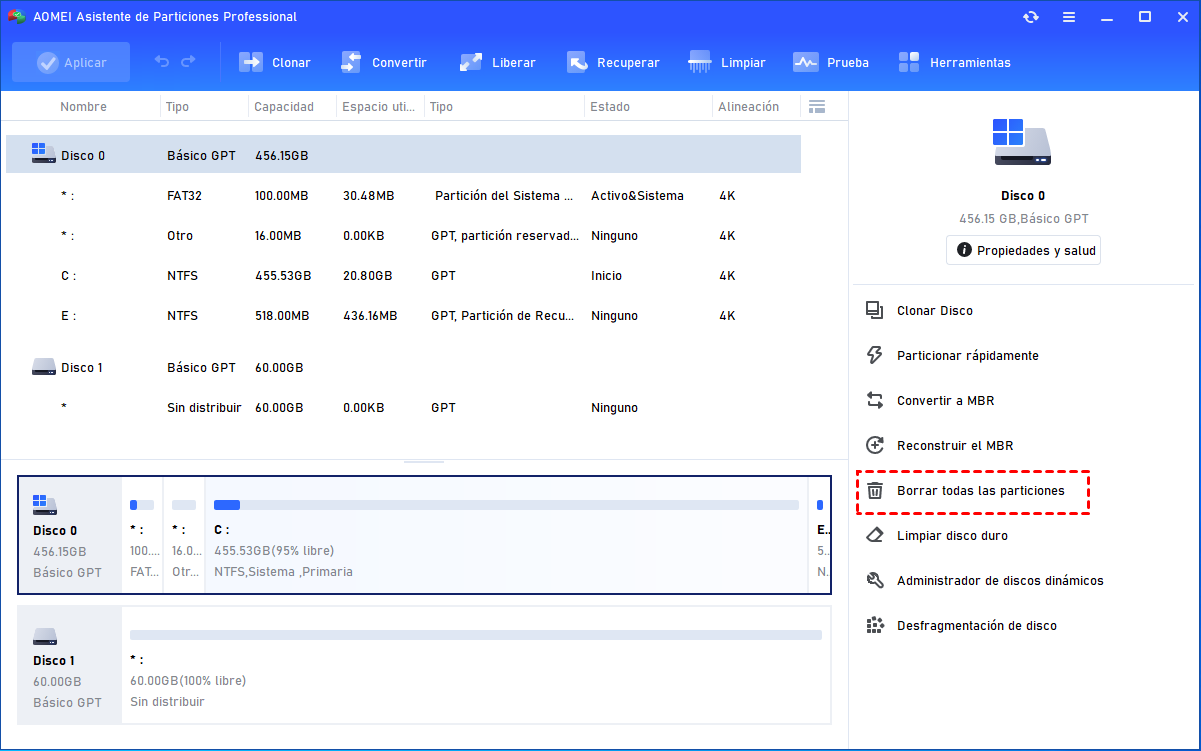Click the Estado column header
The image size is (1201, 751).
pyautogui.click(x=610, y=107)
